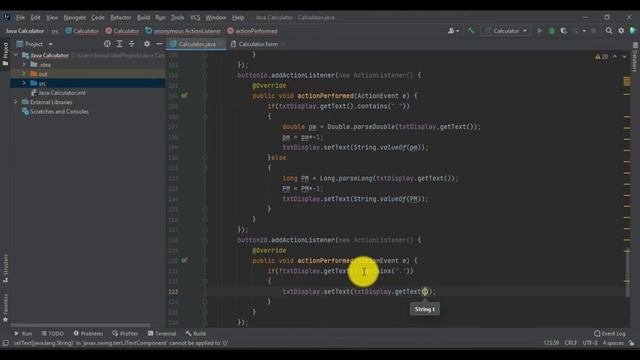Viewport: 640px width, 360px height.
Task: Open the Problems tool window button
Action: click(88, 333)
